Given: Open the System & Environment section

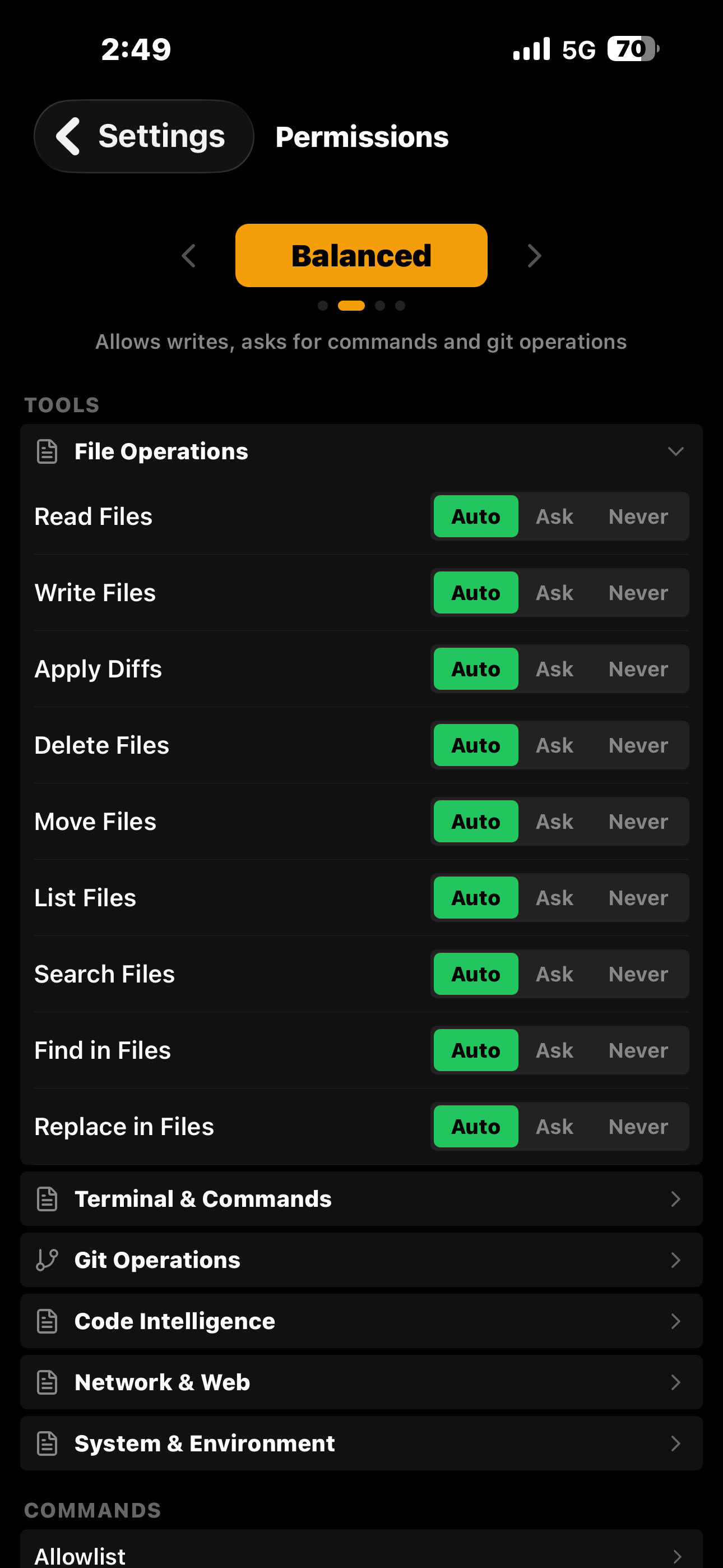Looking at the screenshot, I should point(361,1444).
